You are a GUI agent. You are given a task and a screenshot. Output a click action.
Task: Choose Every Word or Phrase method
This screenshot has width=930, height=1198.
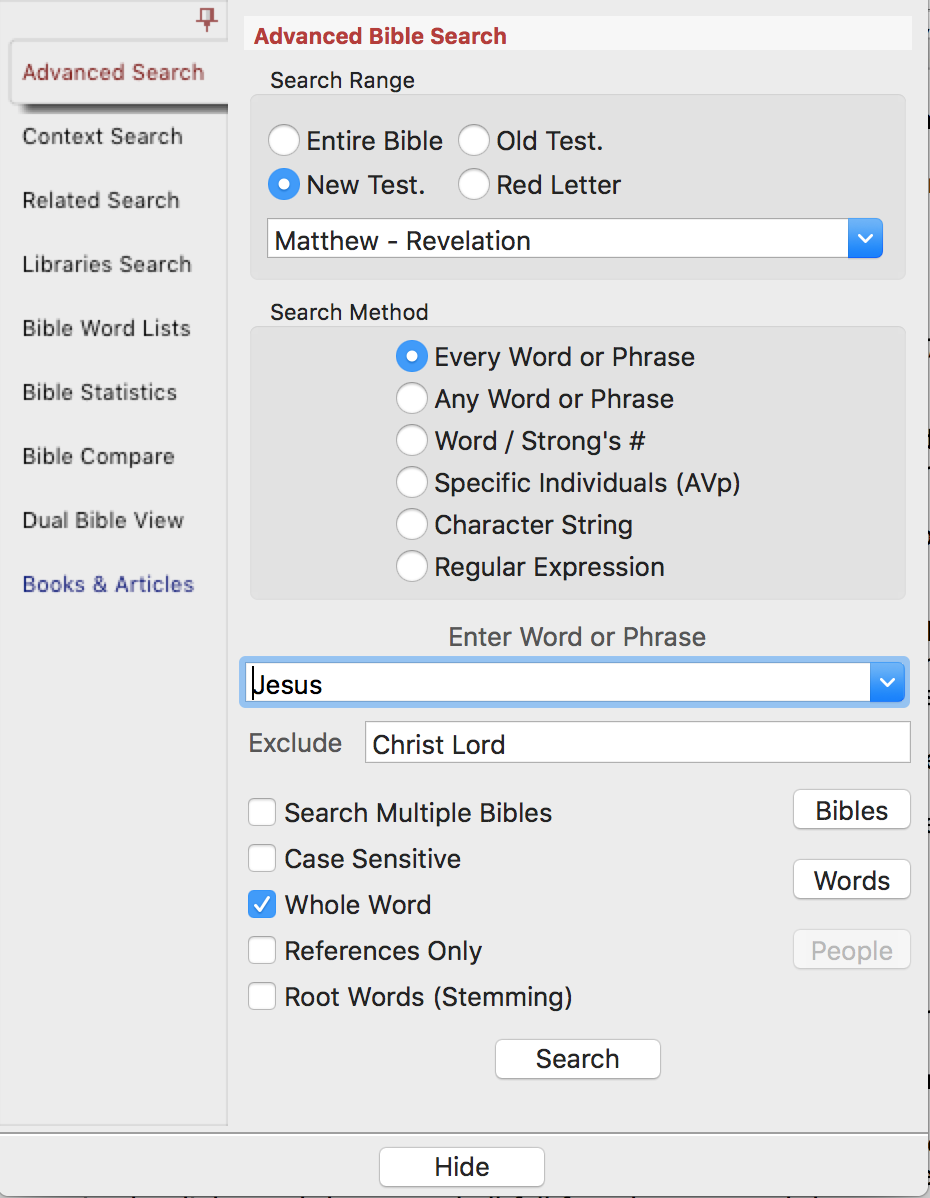point(412,357)
